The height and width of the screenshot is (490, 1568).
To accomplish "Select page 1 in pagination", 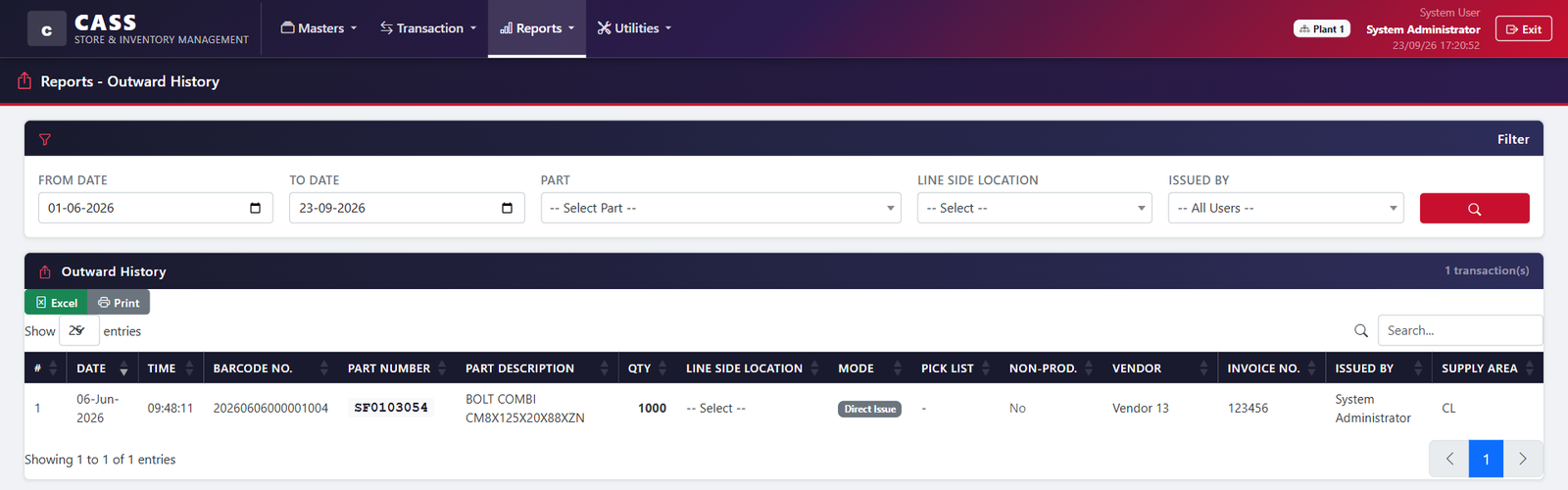I will pyautogui.click(x=1486, y=459).
